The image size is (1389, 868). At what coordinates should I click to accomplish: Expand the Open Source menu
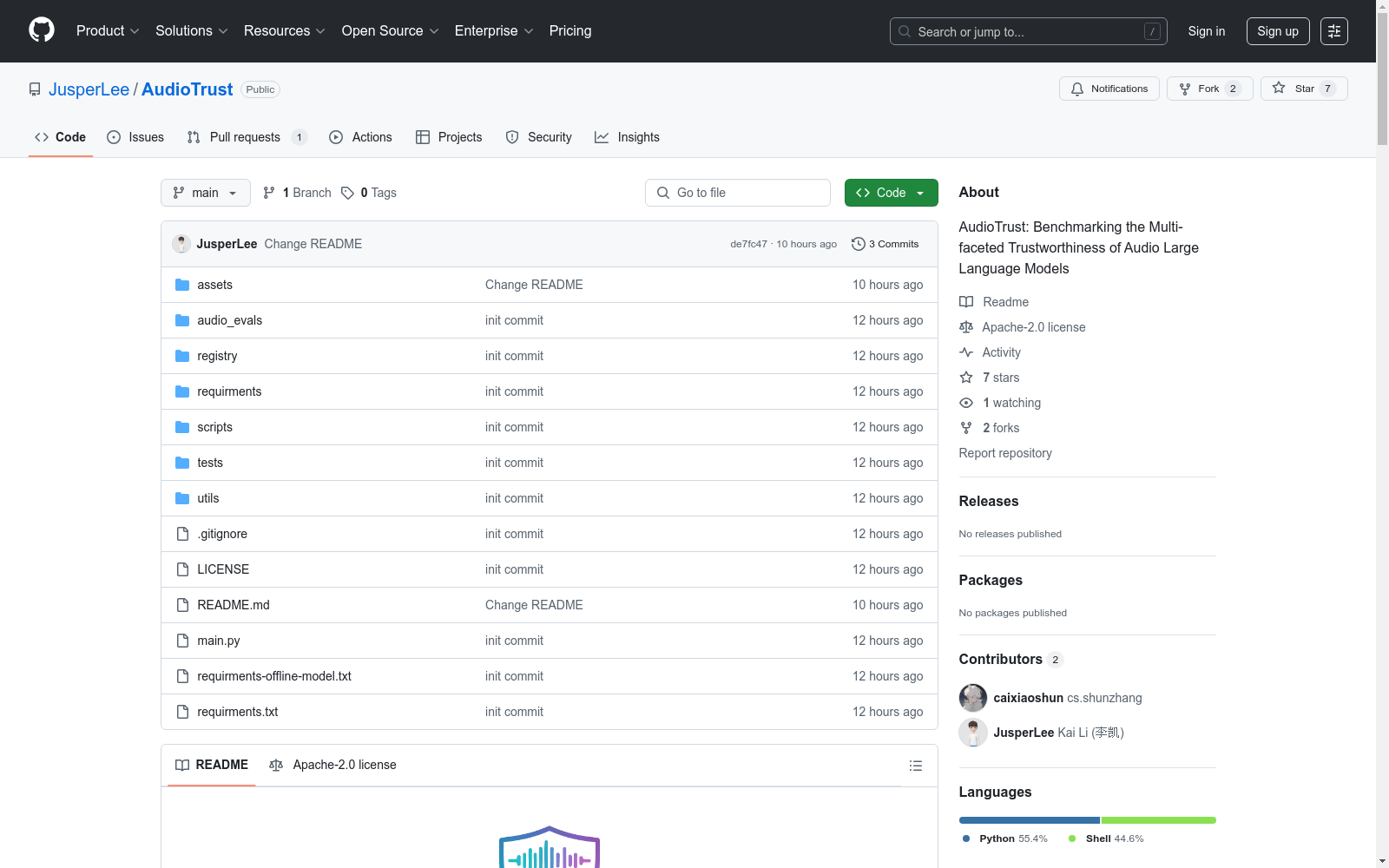pos(391,31)
